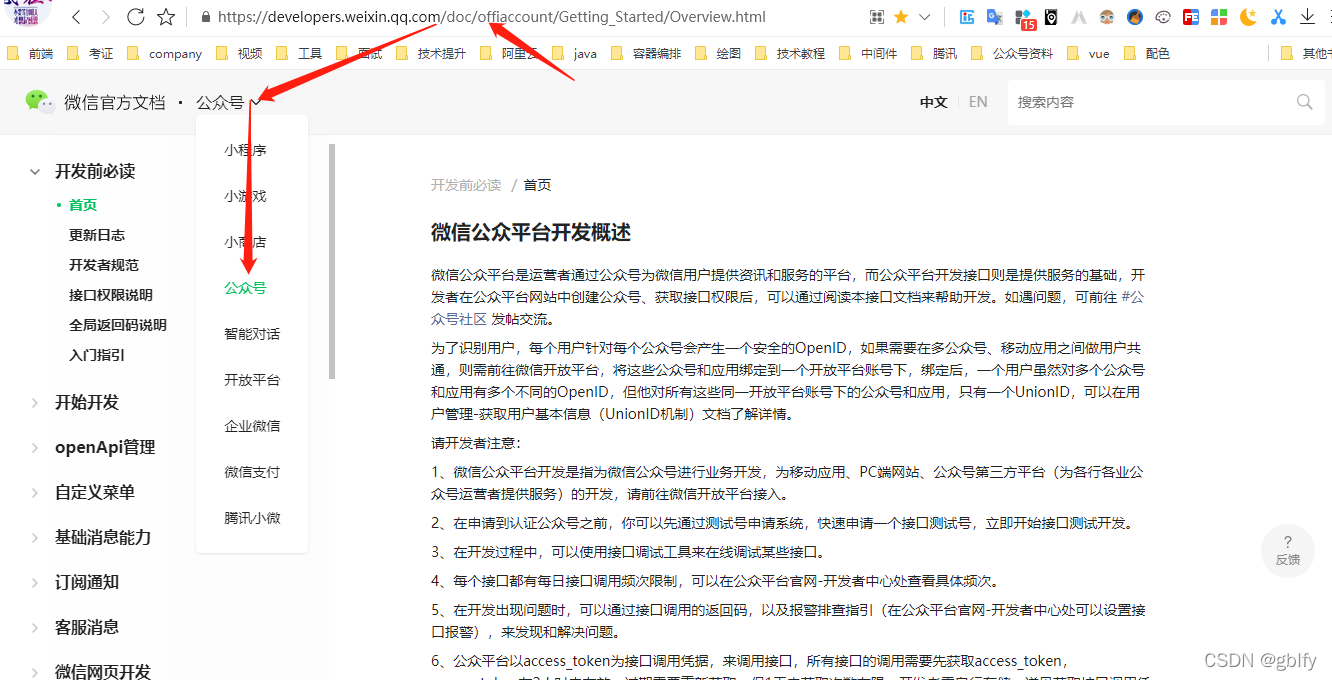The width and height of the screenshot is (1332, 680).
Task: Open the QR code grid icon in the address bar
Action: [877, 17]
